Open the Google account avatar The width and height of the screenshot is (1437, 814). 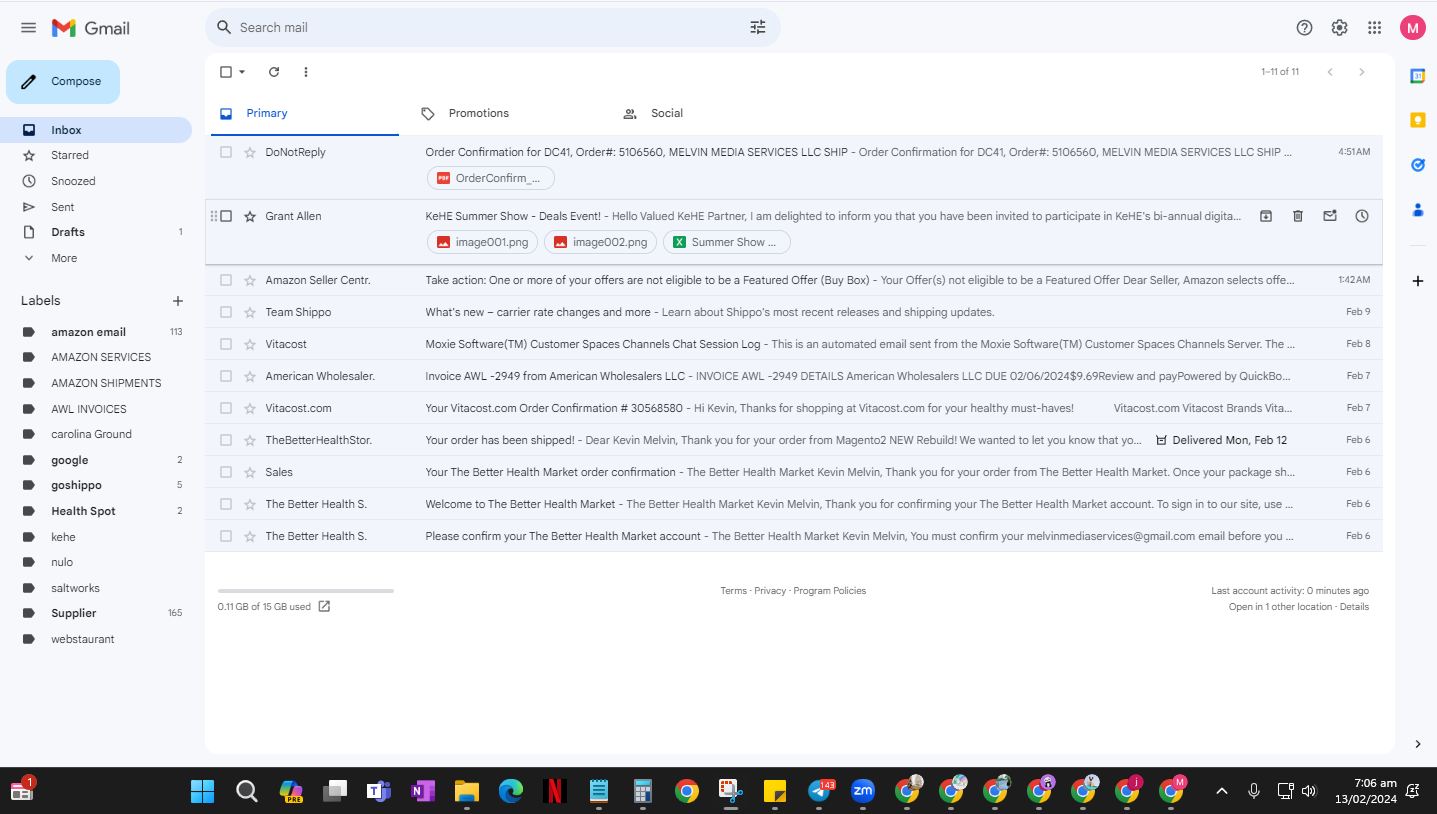pos(1413,28)
